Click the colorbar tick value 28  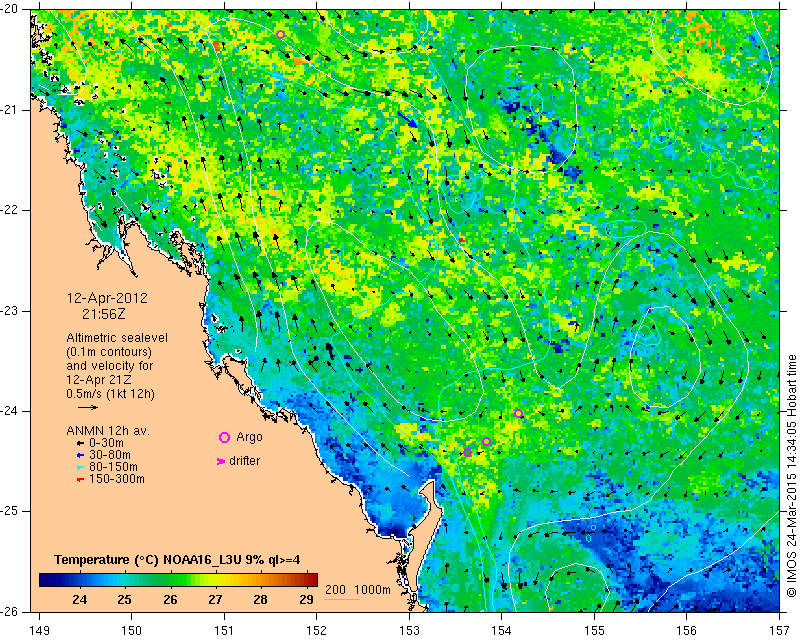point(261,599)
